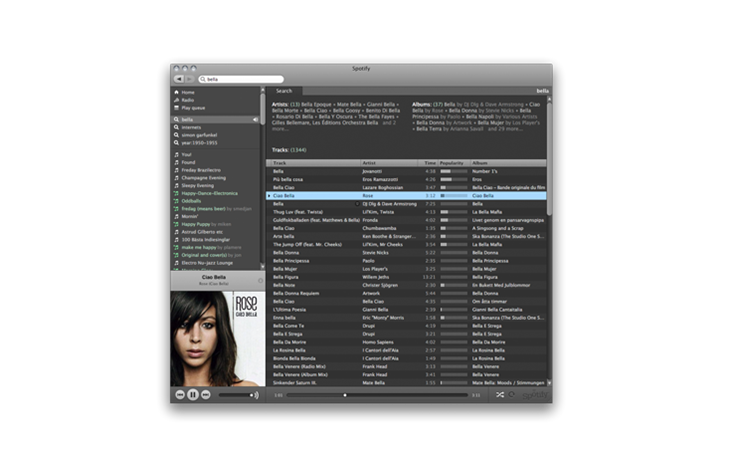Open the 'Astrud Gilberto etc' playlist
Viewport: 736px width, 458px height.
pyautogui.click(x=202, y=232)
